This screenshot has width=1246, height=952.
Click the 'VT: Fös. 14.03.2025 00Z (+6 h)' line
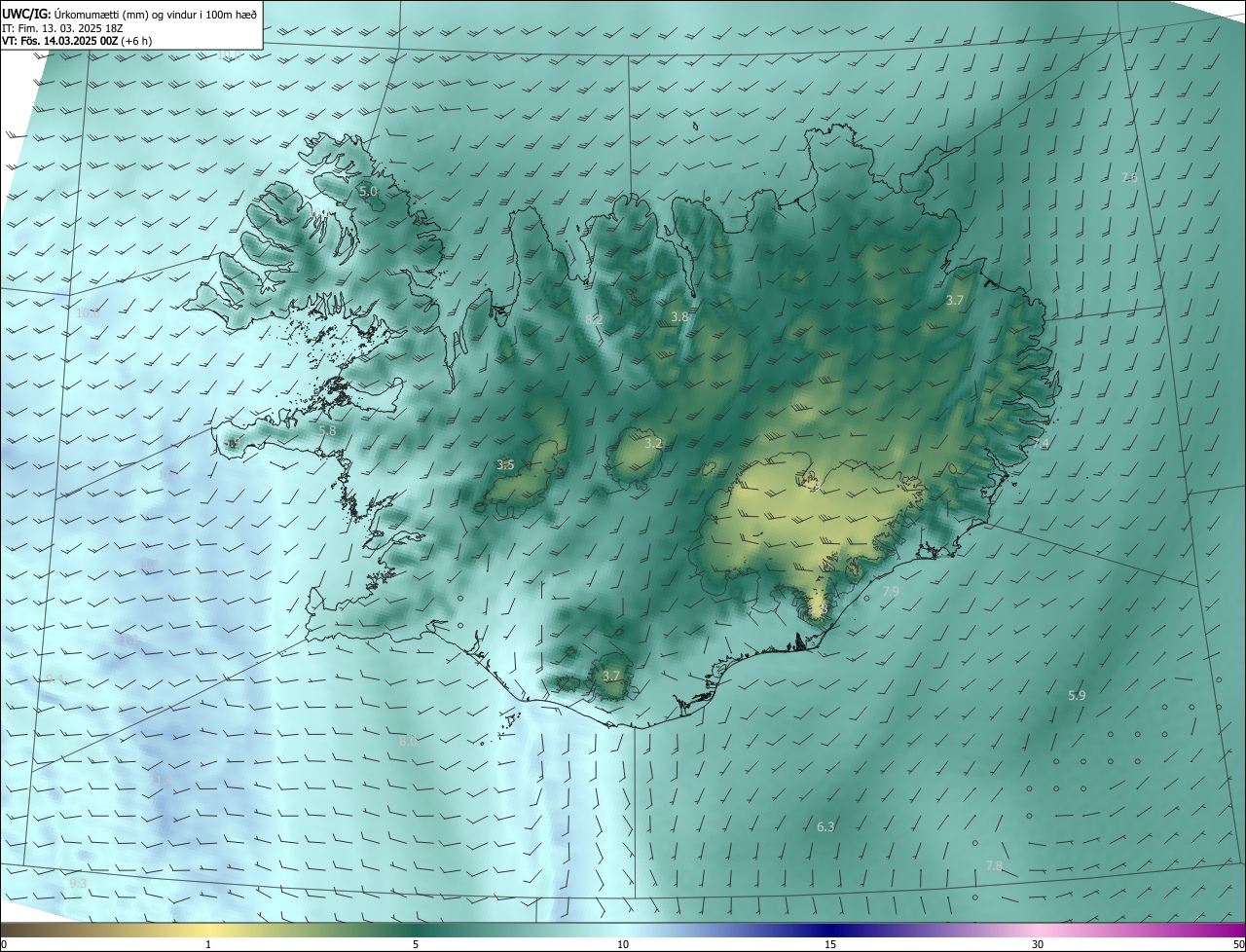pos(77,41)
